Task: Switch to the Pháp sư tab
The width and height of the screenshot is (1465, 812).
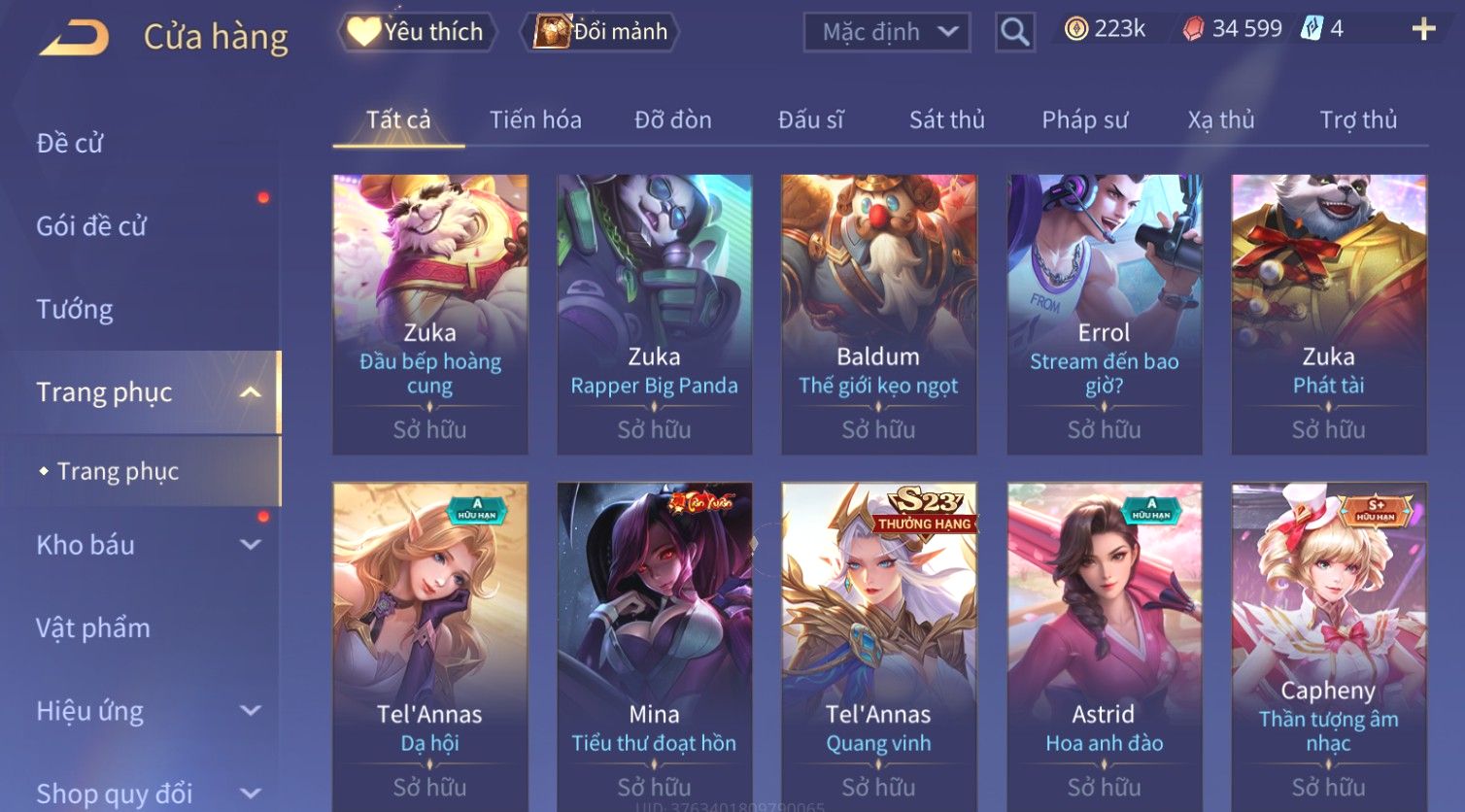Action: click(x=1084, y=119)
